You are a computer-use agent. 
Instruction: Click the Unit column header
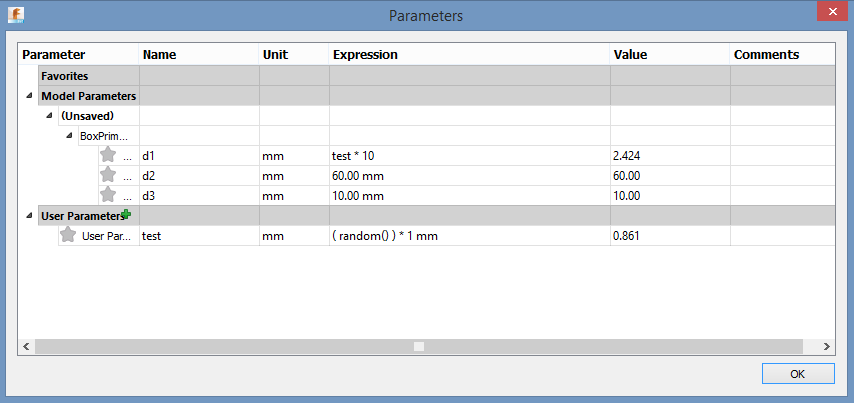click(x=294, y=54)
